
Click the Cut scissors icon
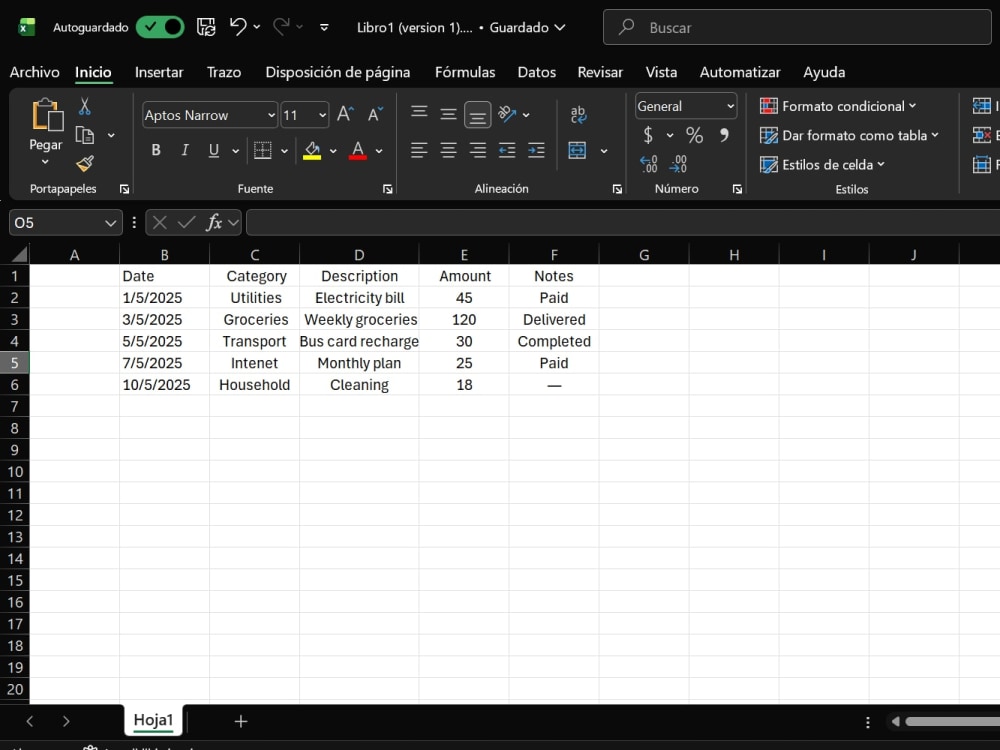pyautogui.click(x=84, y=106)
